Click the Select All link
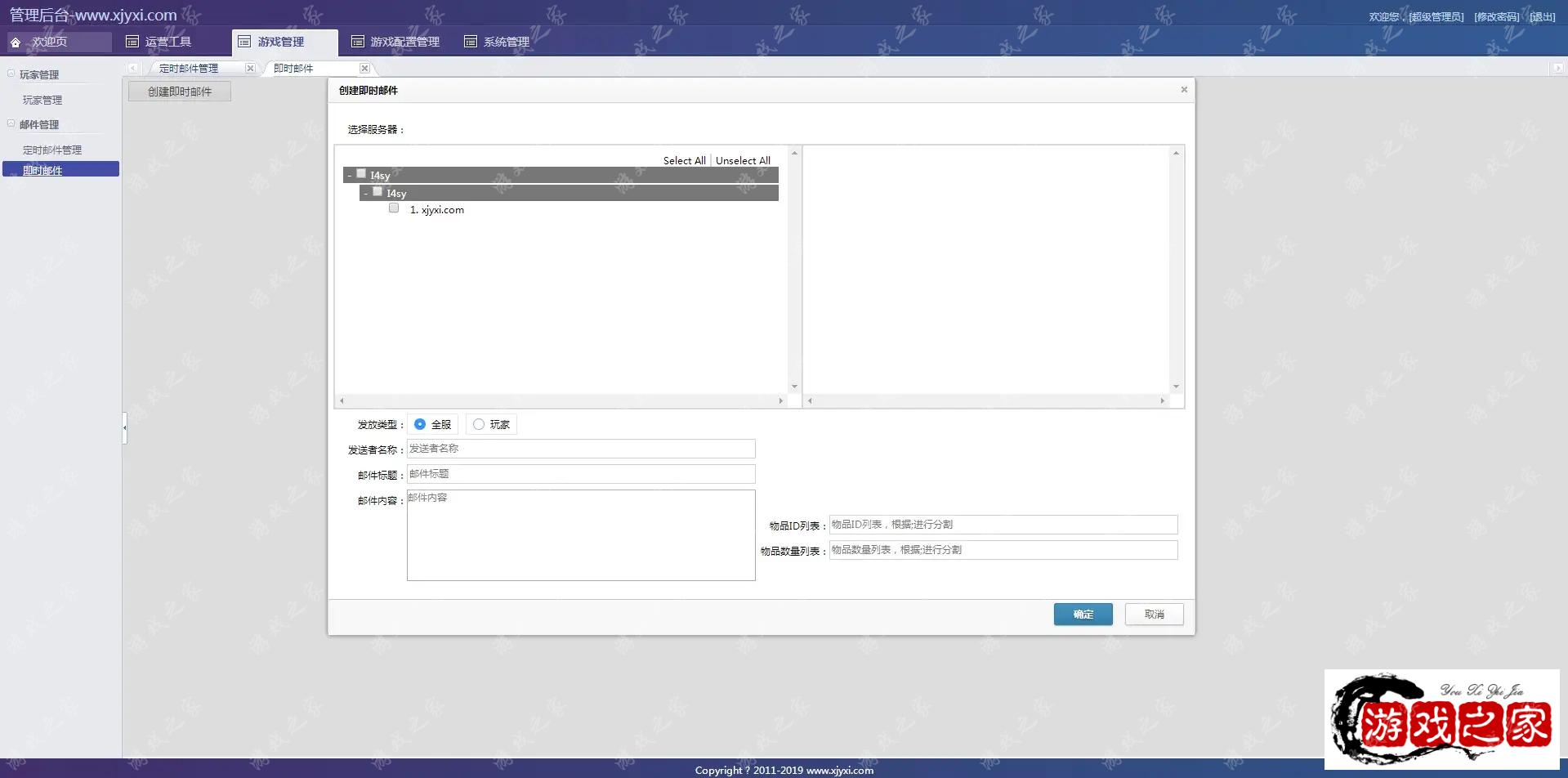 click(x=684, y=161)
